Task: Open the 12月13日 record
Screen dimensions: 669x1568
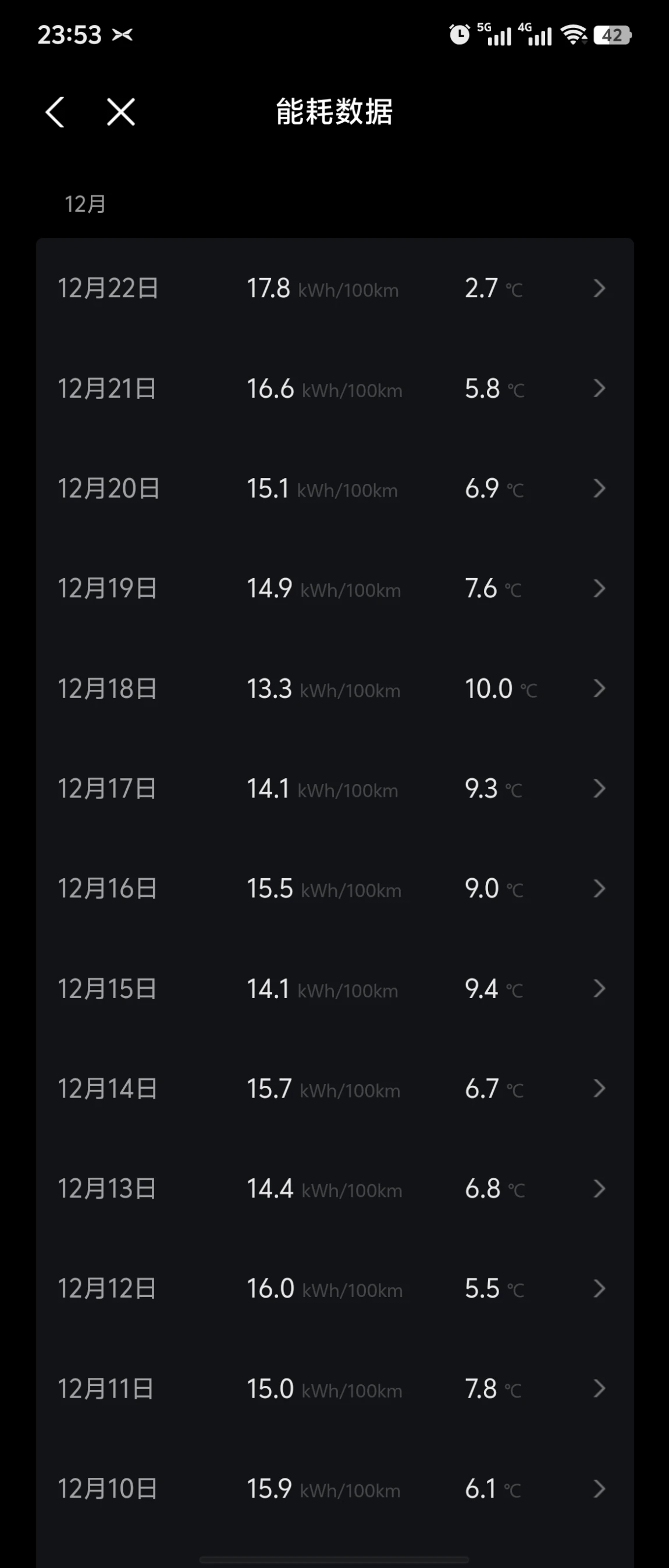Action: point(335,1189)
